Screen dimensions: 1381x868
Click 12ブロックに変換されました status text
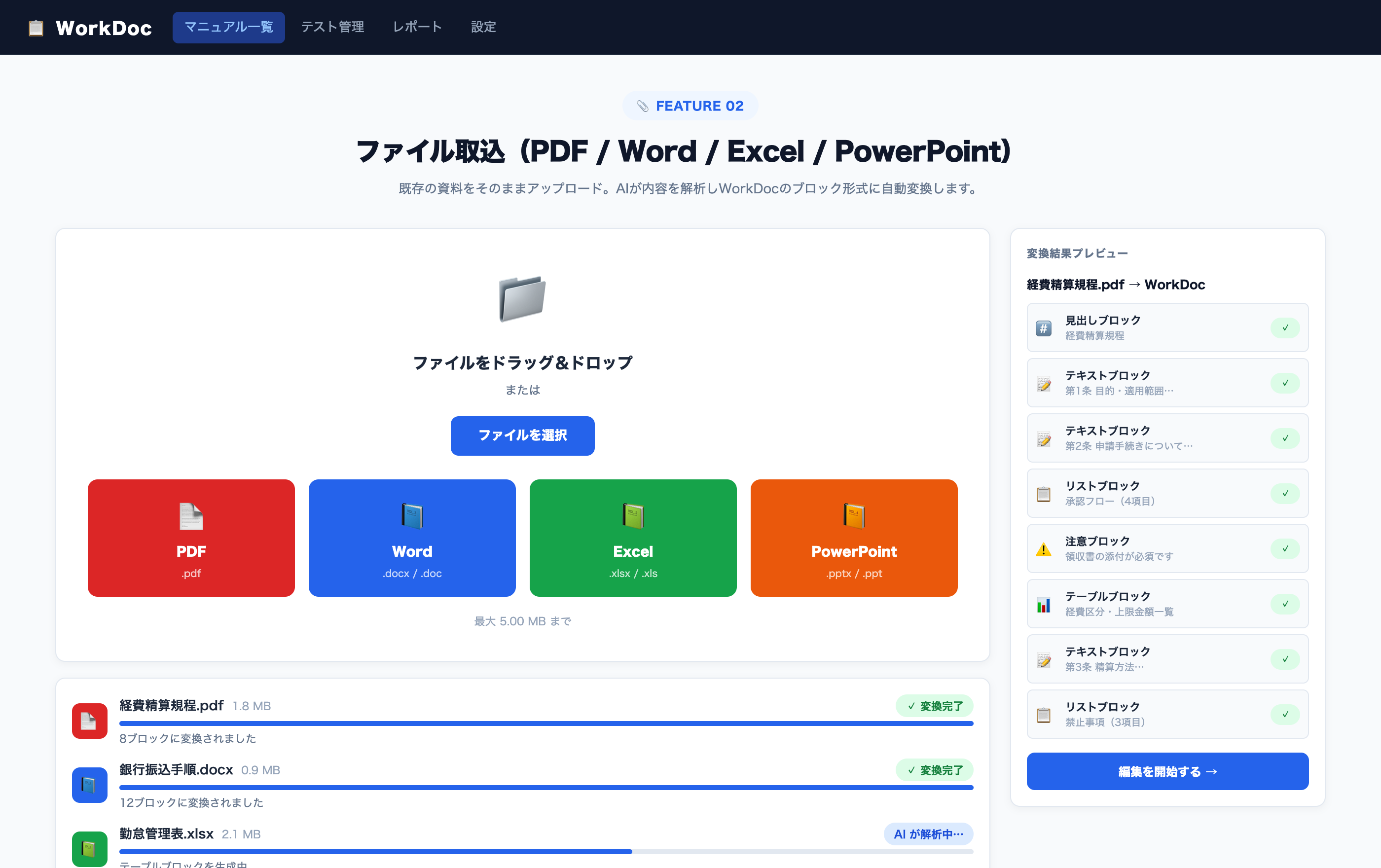(x=191, y=802)
